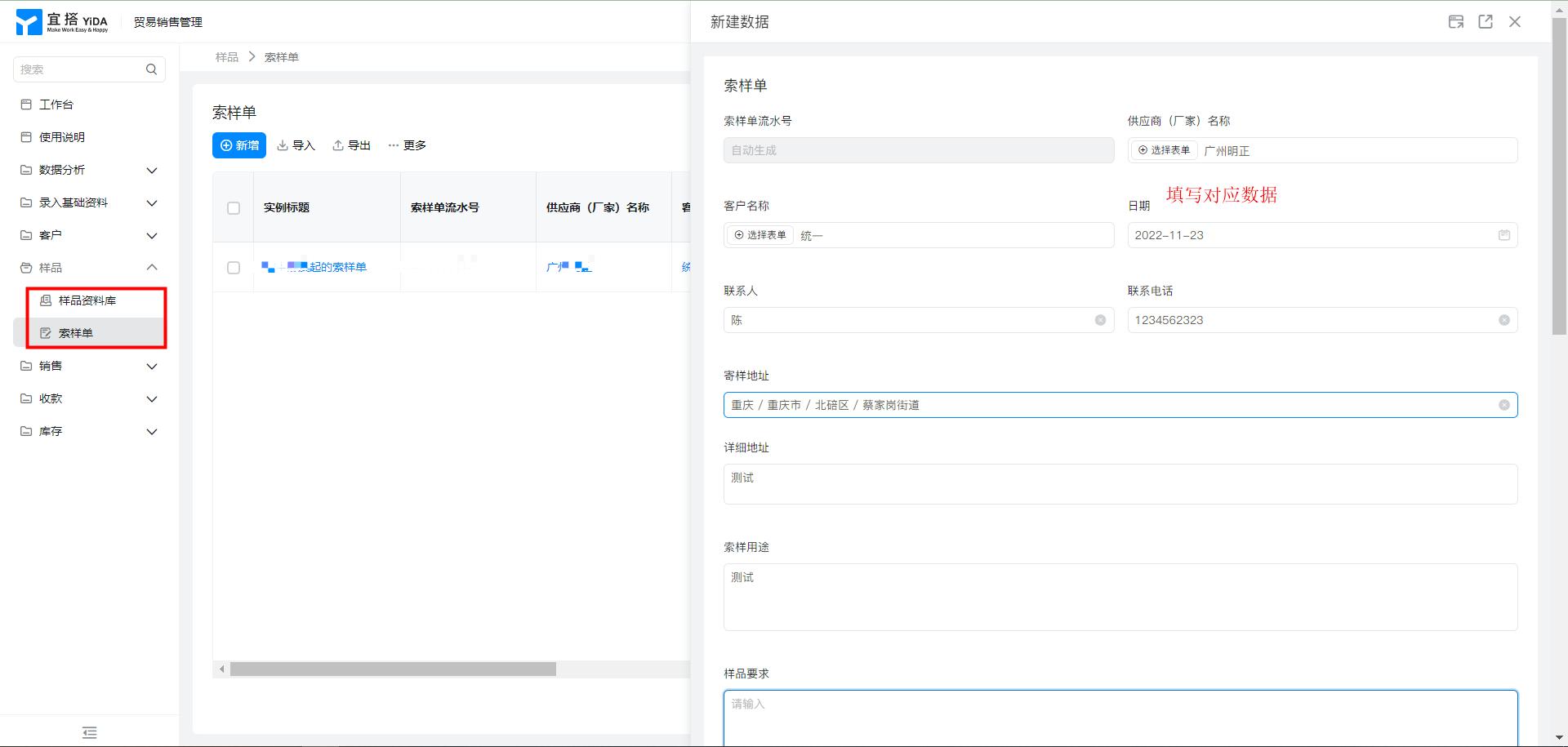Clear the 联系电话 field content

[x=1504, y=320]
